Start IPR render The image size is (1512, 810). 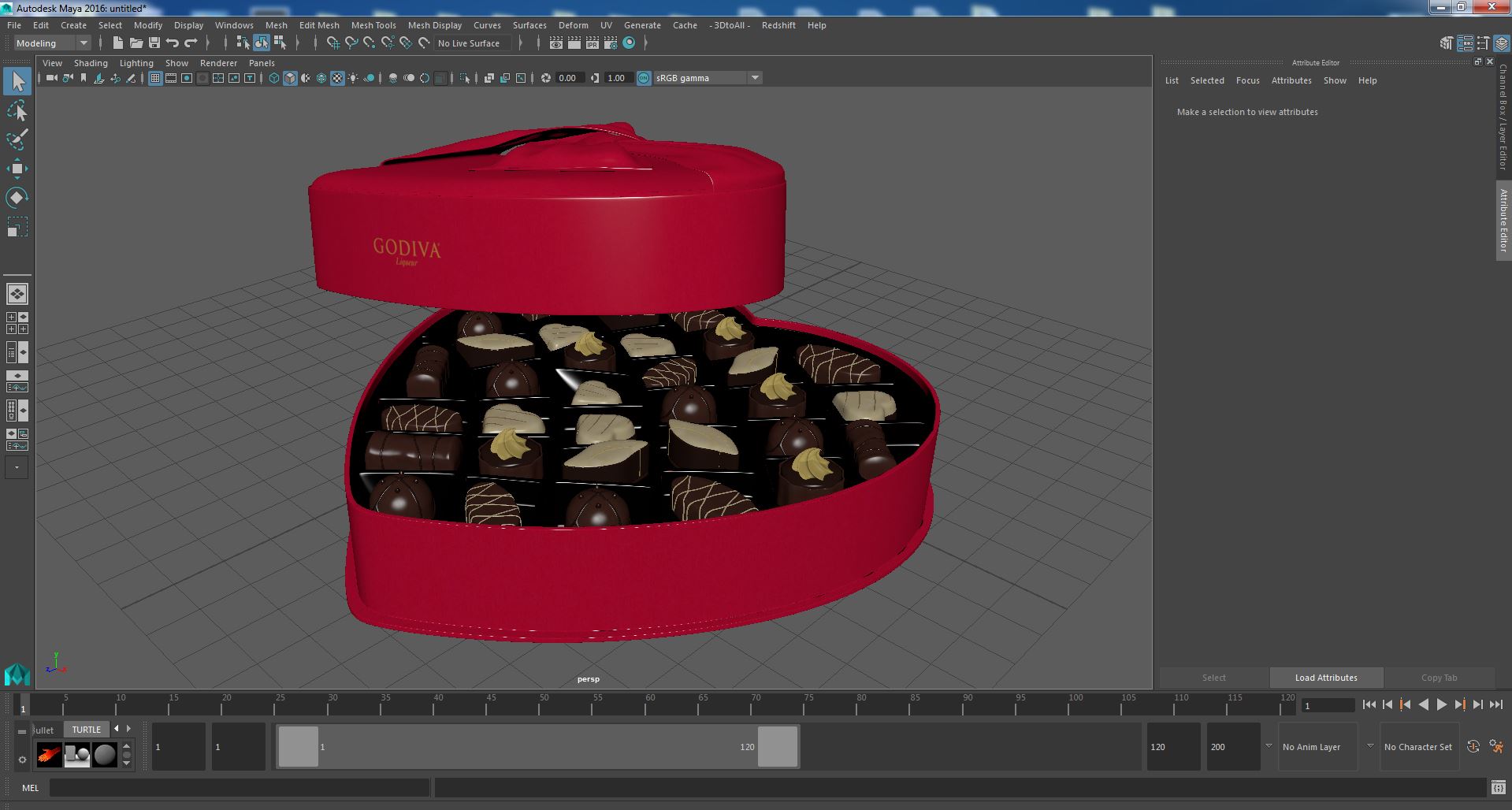pyautogui.click(x=593, y=43)
